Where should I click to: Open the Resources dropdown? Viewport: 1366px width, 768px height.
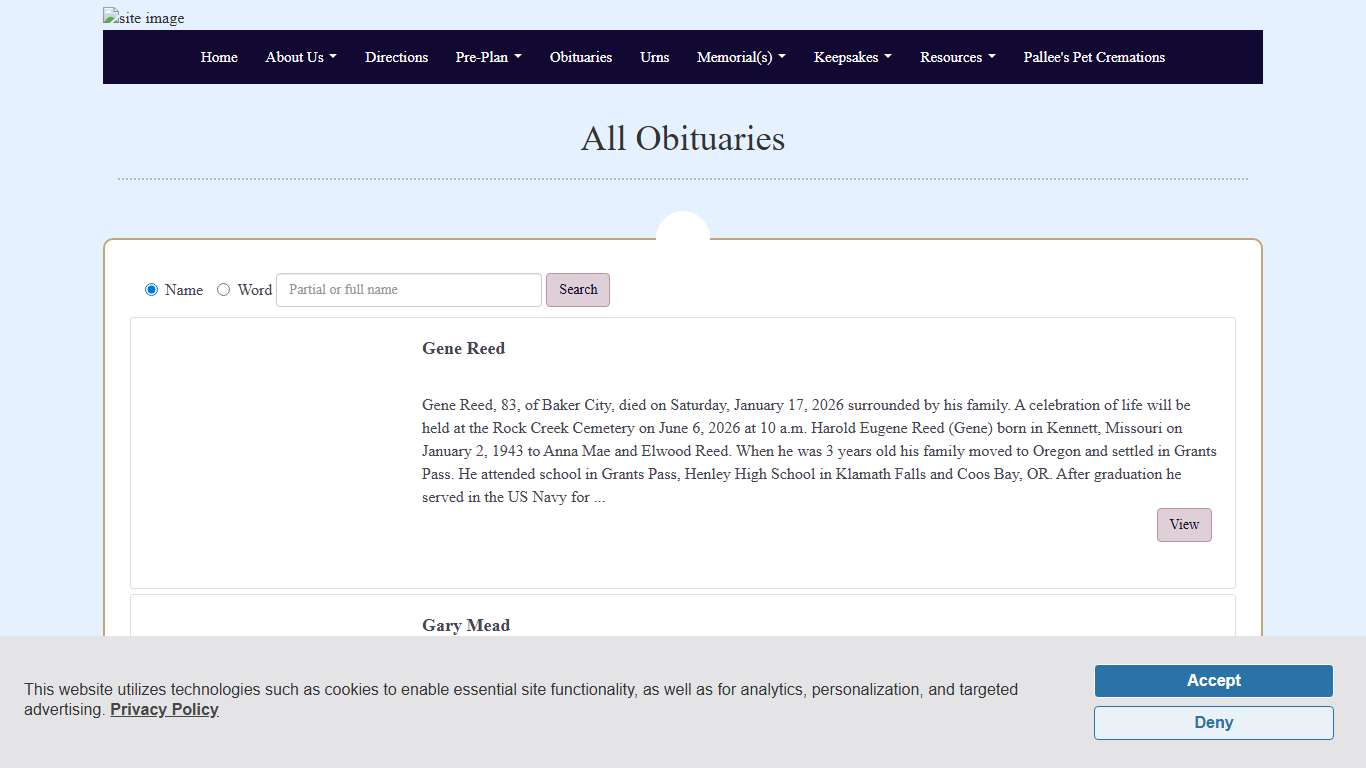coord(957,57)
